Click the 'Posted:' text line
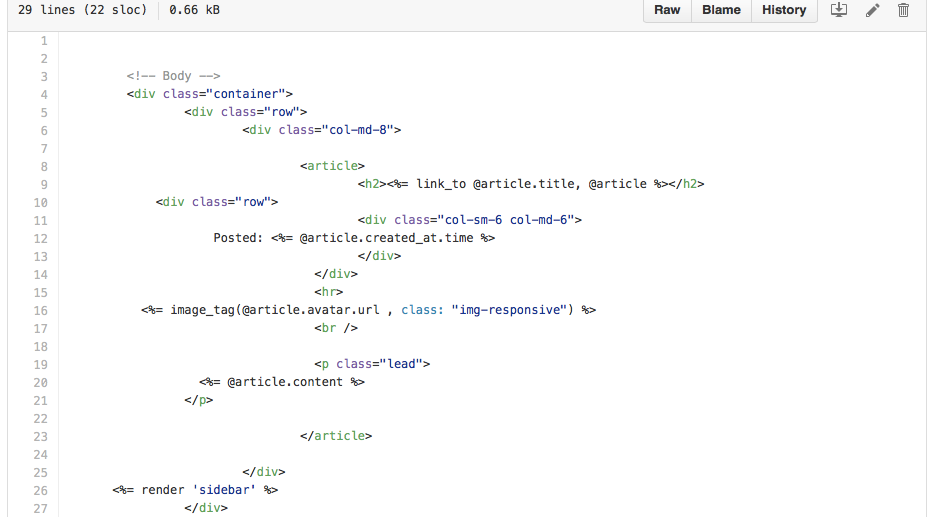Viewport: 930px width, 517px height. tap(354, 238)
